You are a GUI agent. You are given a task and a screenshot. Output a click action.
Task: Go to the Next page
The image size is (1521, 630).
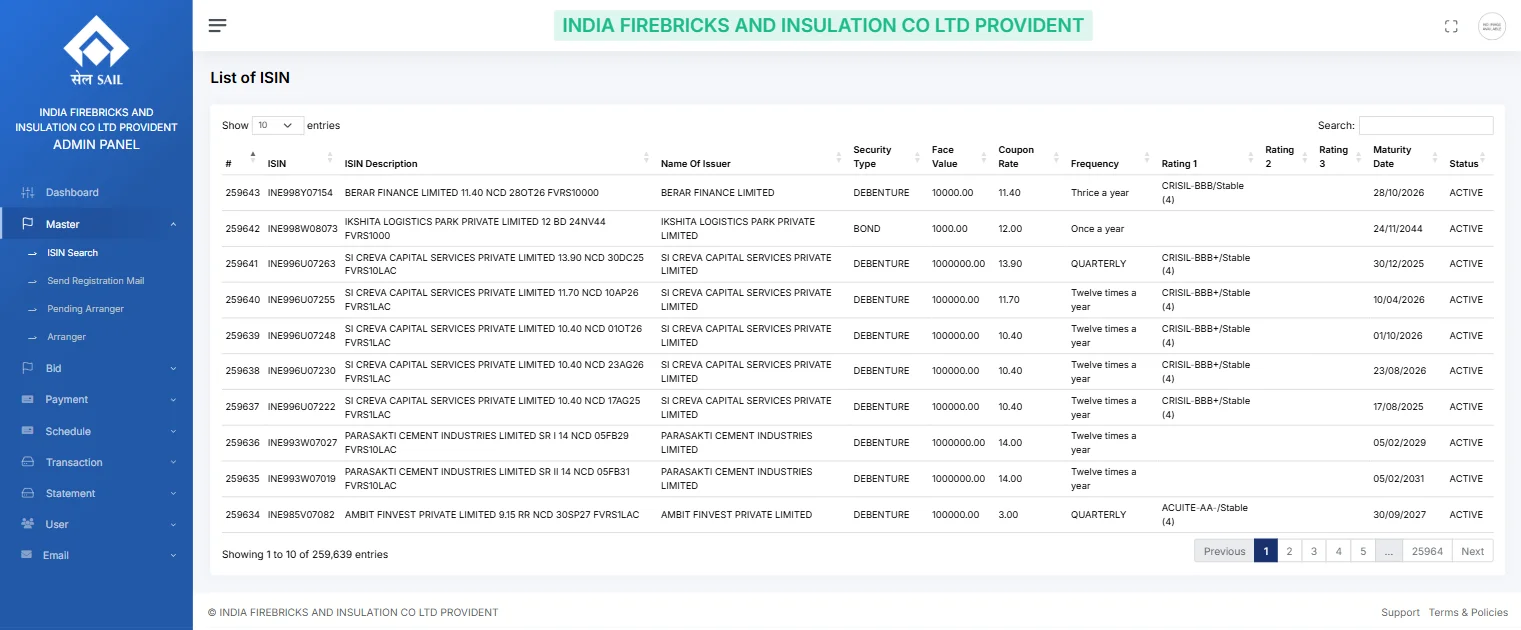(x=1472, y=551)
